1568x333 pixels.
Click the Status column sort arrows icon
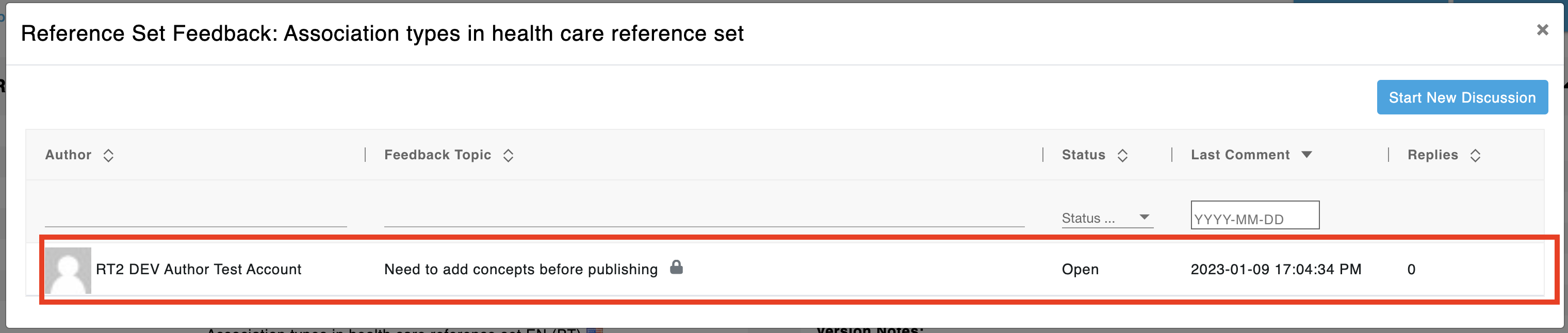(1122, 155)
